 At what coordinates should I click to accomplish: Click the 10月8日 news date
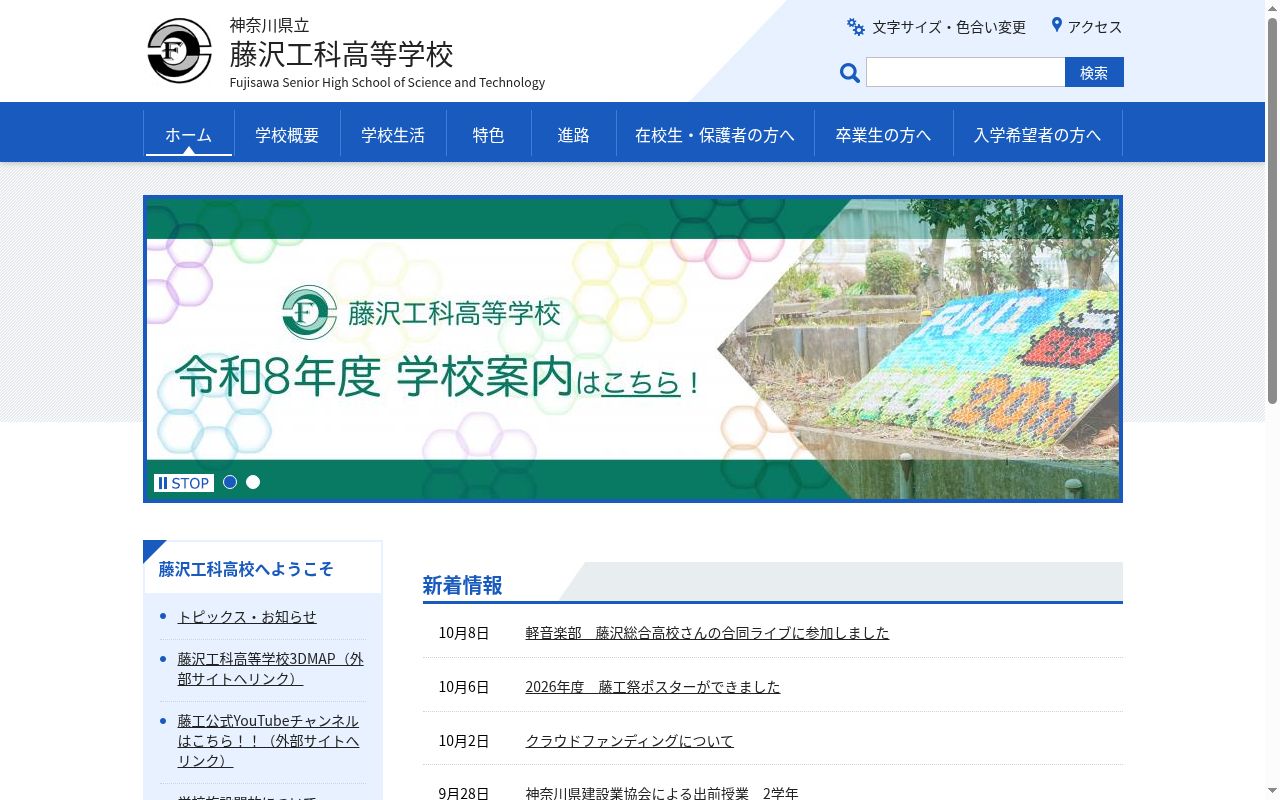click(x=464, y=633)
